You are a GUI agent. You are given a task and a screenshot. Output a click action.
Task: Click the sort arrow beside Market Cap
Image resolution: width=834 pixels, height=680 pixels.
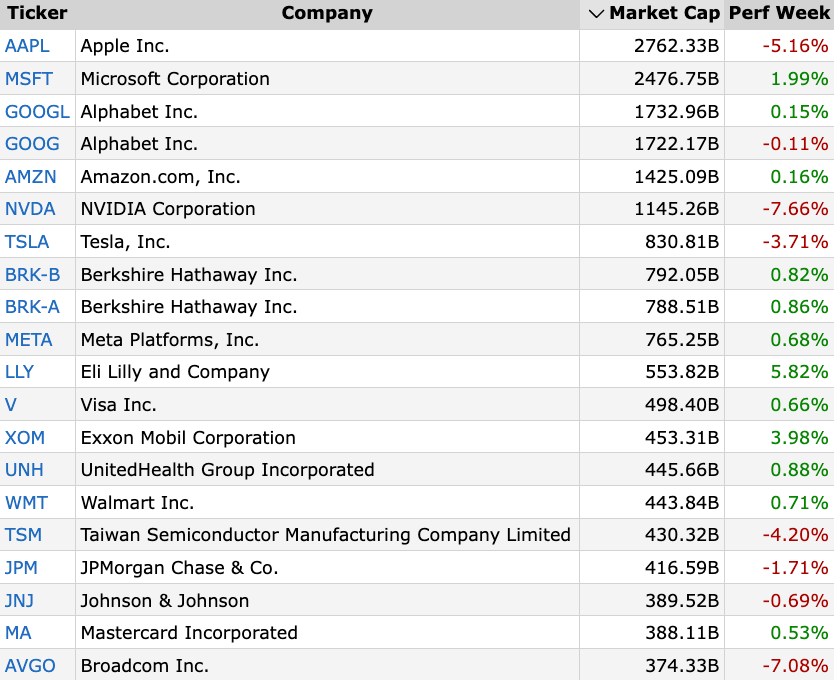pyautogui.click(x=597, y=14)
